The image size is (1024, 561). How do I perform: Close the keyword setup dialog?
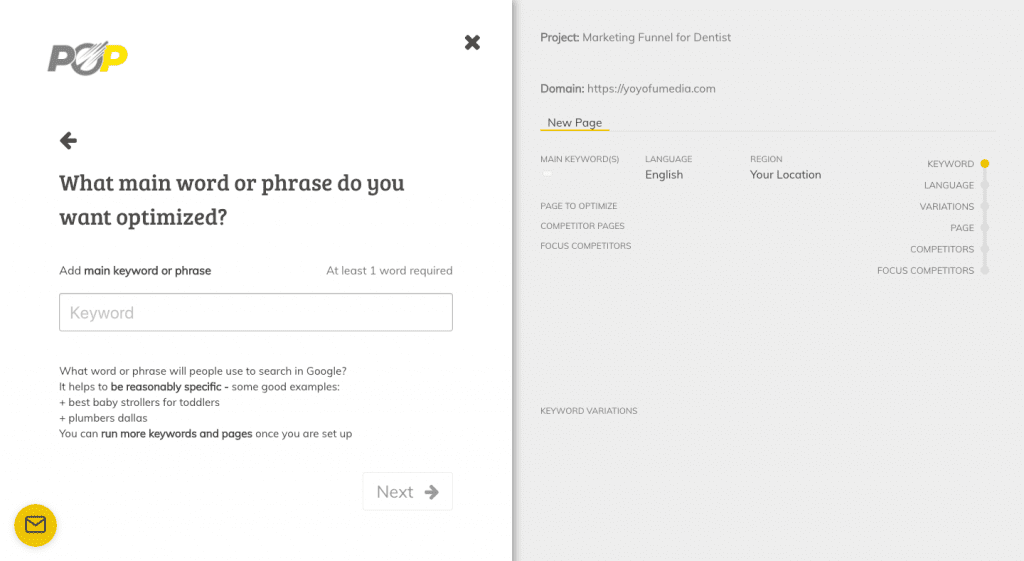[472, 42]
